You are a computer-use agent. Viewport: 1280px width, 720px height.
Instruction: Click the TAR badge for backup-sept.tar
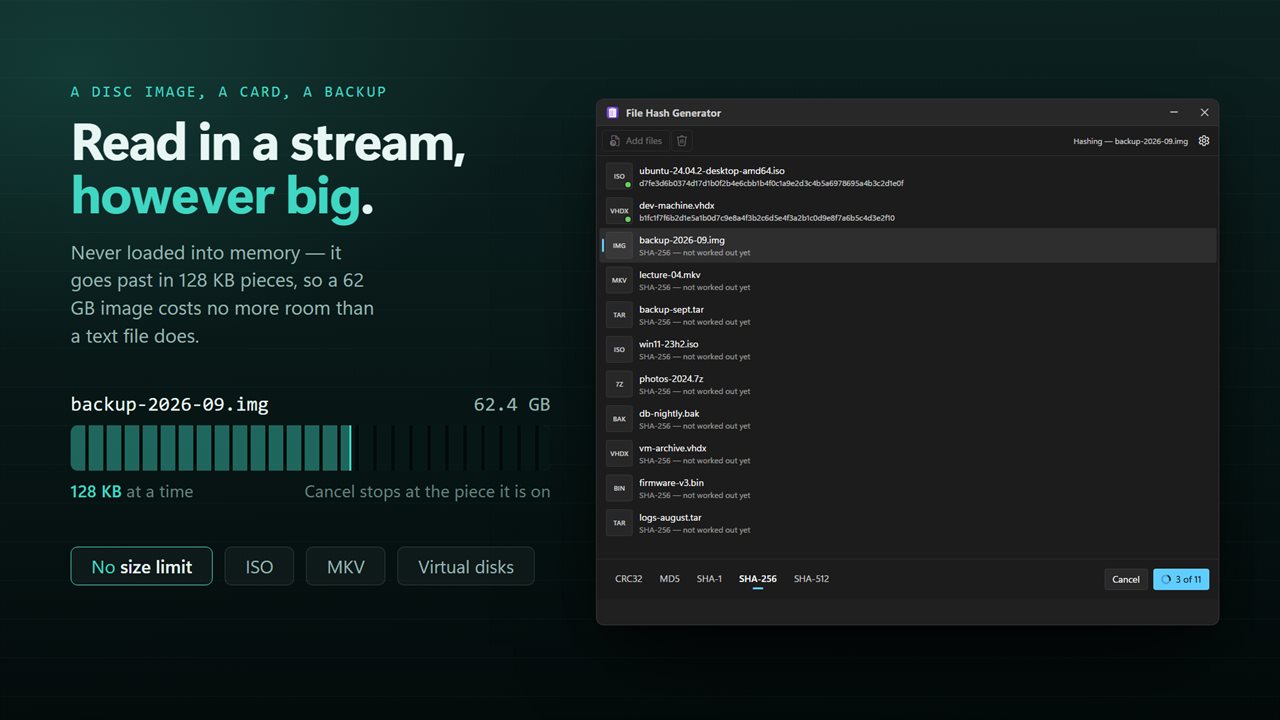pos(619,315)
